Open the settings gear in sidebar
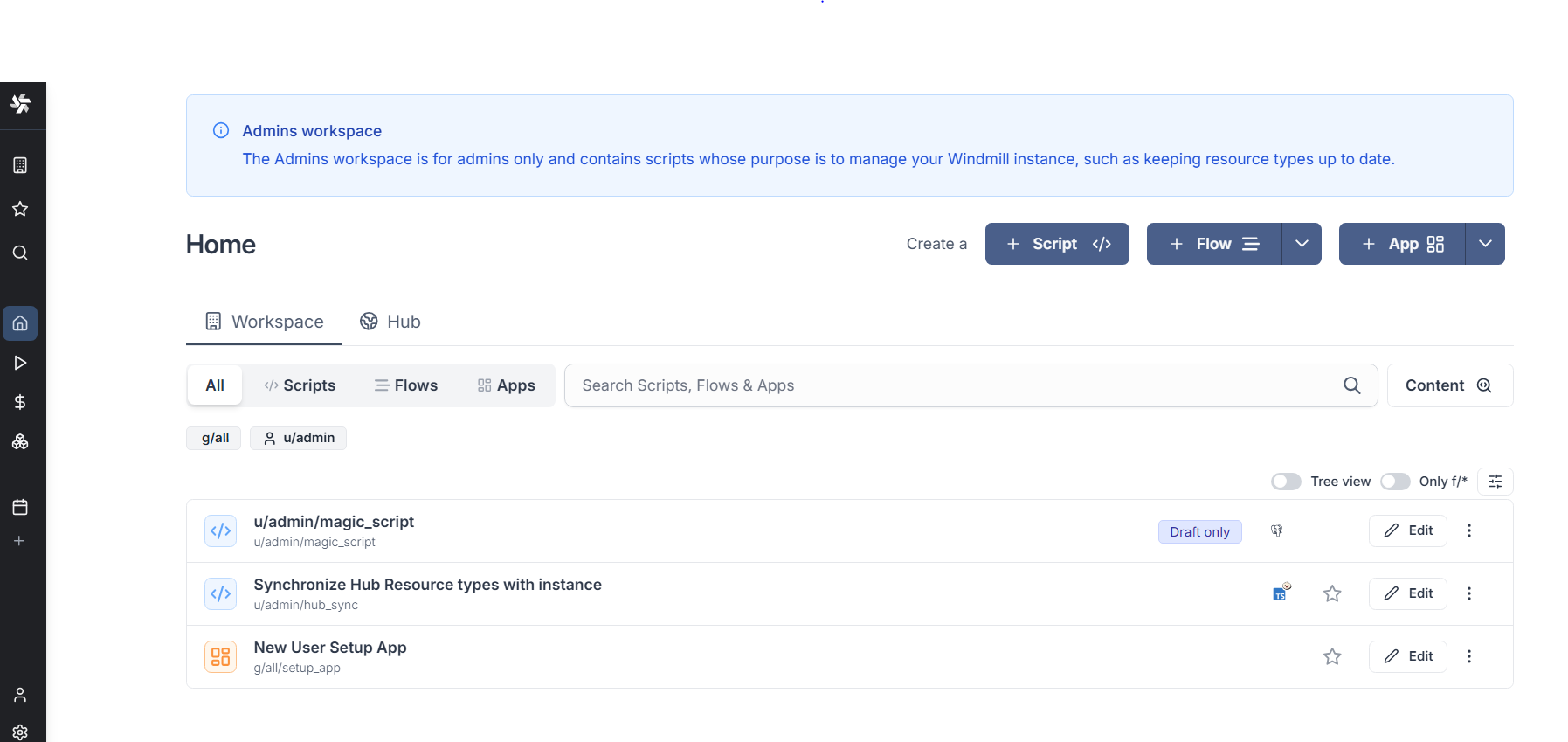Image resolution: width=1568 pixels, height=742 pixels. (x=20, y=732)
